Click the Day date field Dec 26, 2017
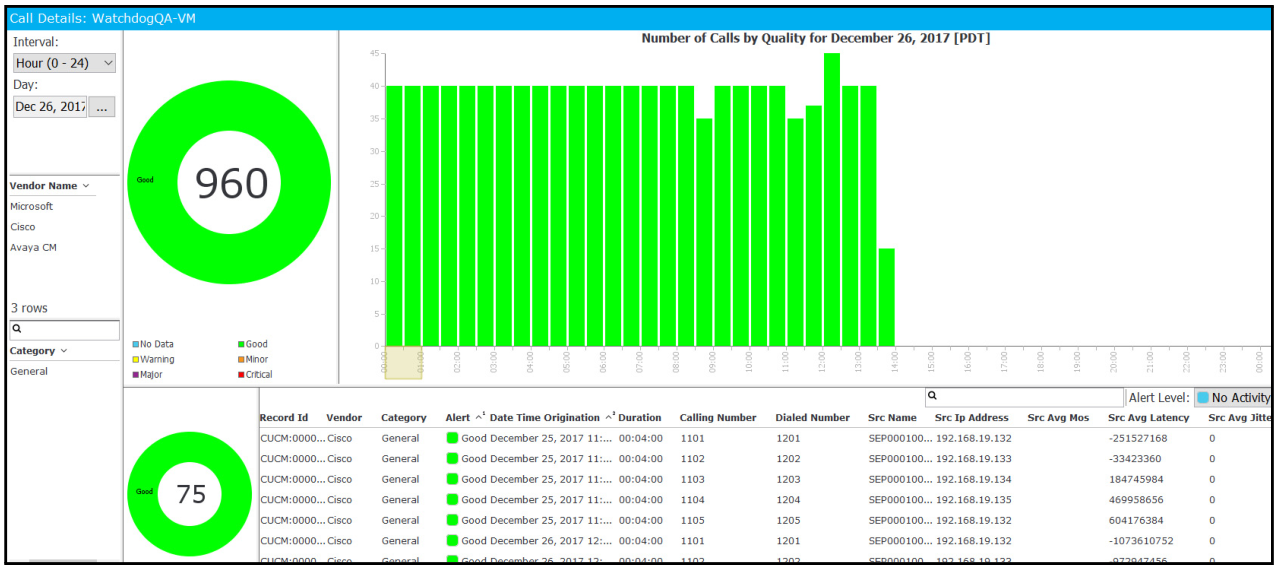The width and height of the screenshot is (1278, 570). (x=50, y=106)
